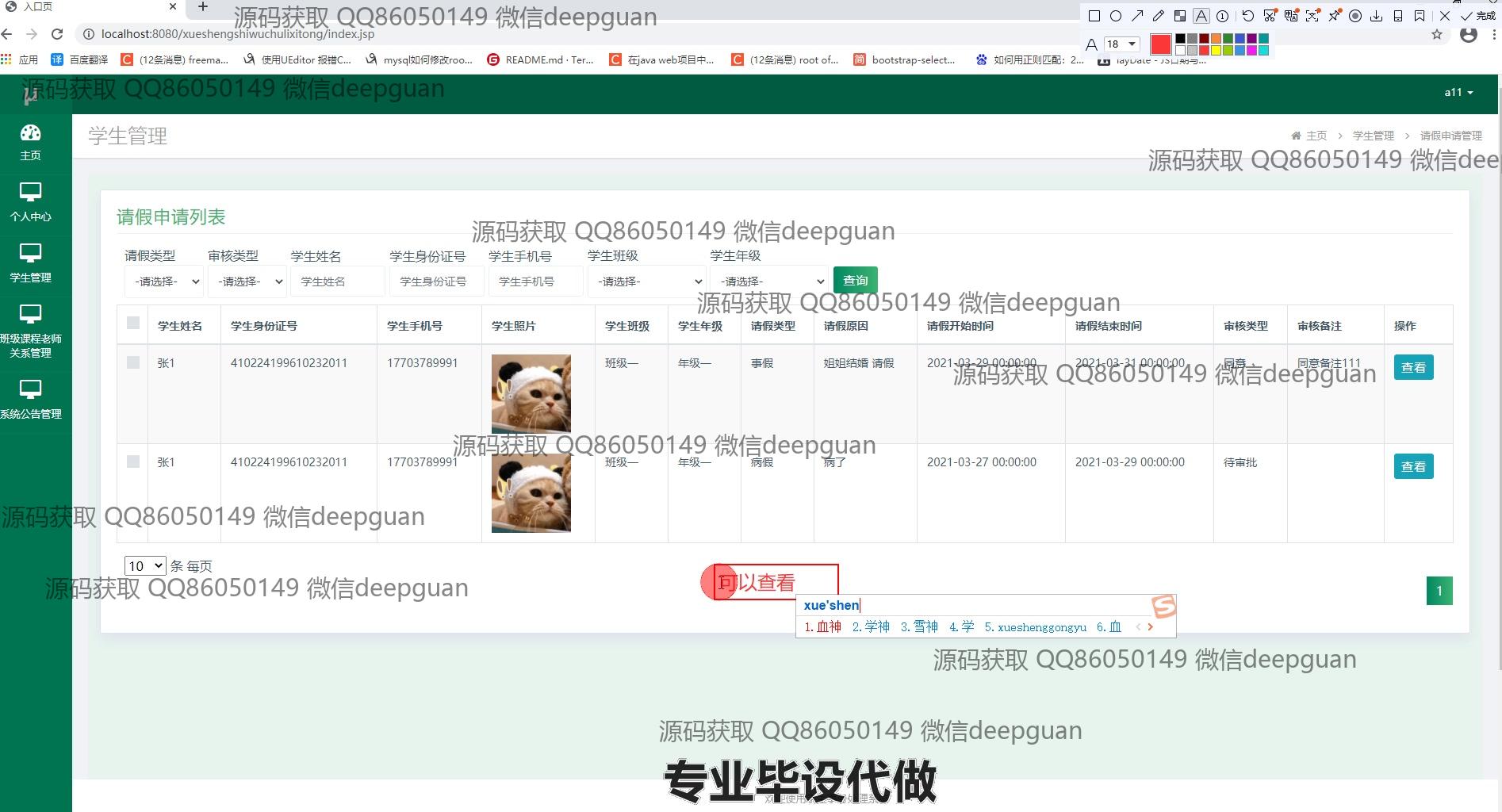Choose the mosaic blur tool
Screen dimensions: 1502x812
[x=1180, y=16]
